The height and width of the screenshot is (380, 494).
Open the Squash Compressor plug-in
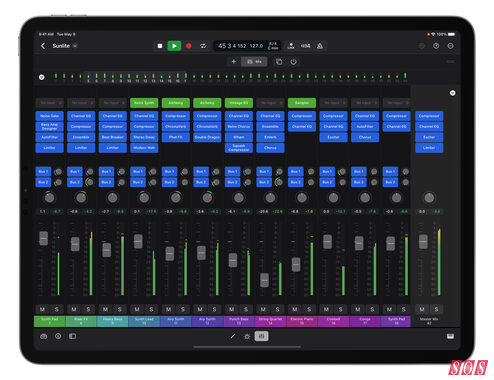pyautogui.click(x=239, y=148)
